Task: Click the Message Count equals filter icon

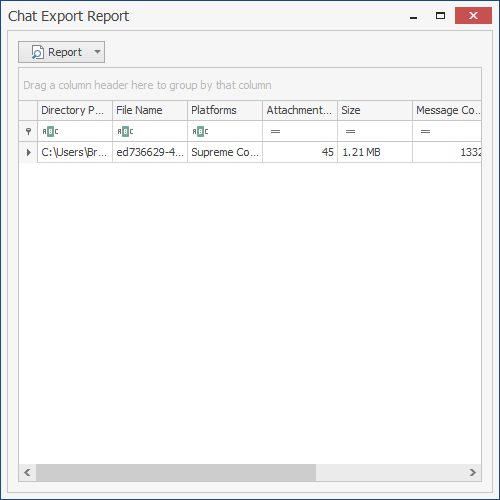Action: (x=425, y=132)
